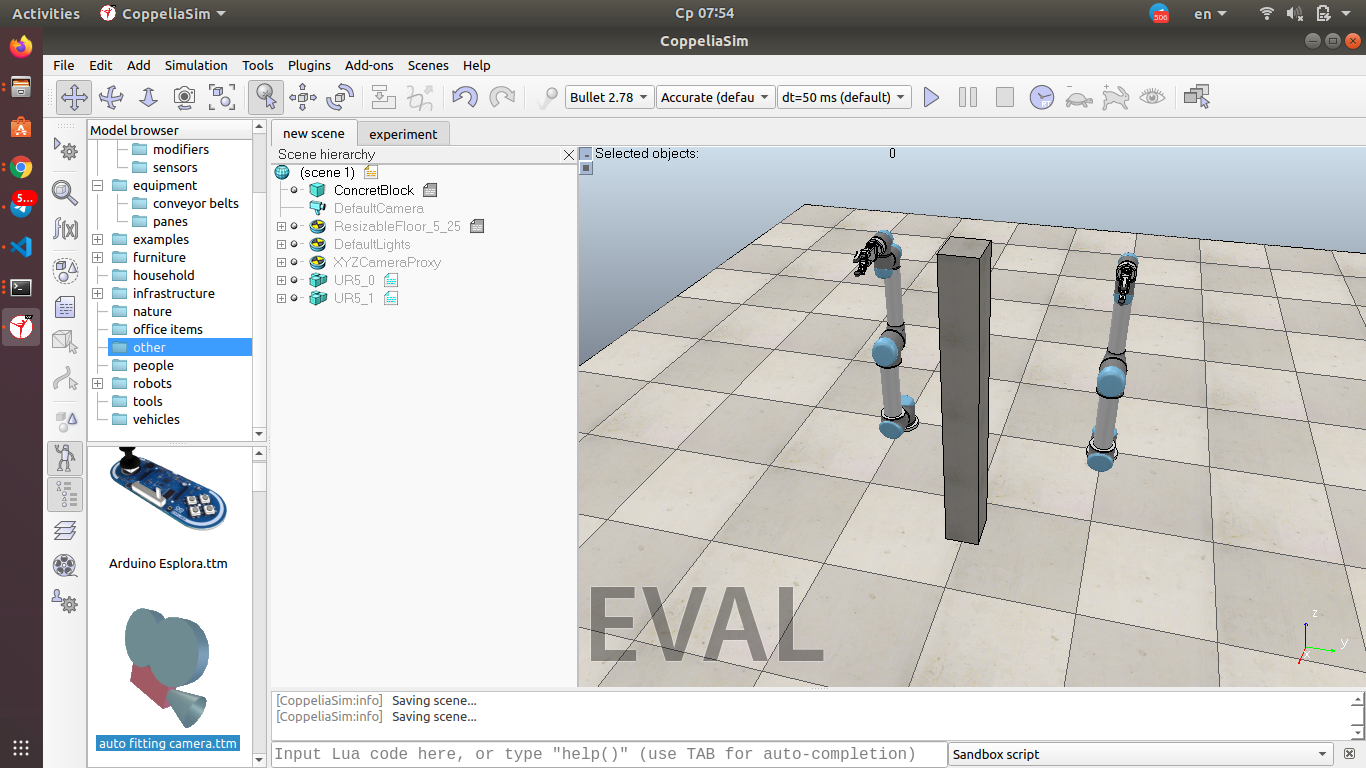Image resolution: width=1366 pixels, height=768 pixels.
Task: Expand the UR5_0 tree node
Action: click(x=281, y=280)
